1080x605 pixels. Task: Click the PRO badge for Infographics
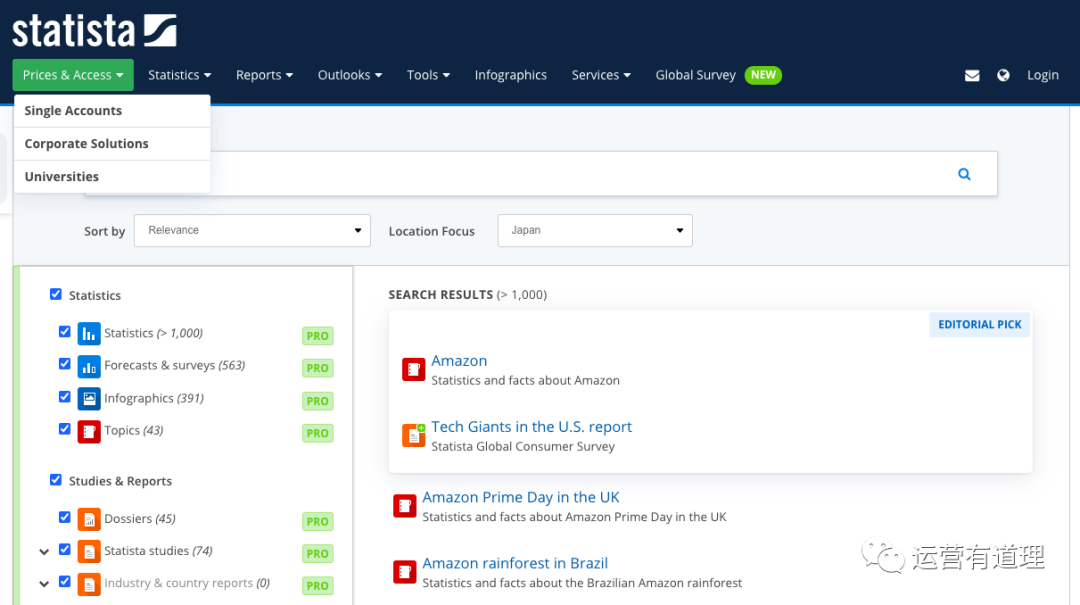[x=318, y=401]
